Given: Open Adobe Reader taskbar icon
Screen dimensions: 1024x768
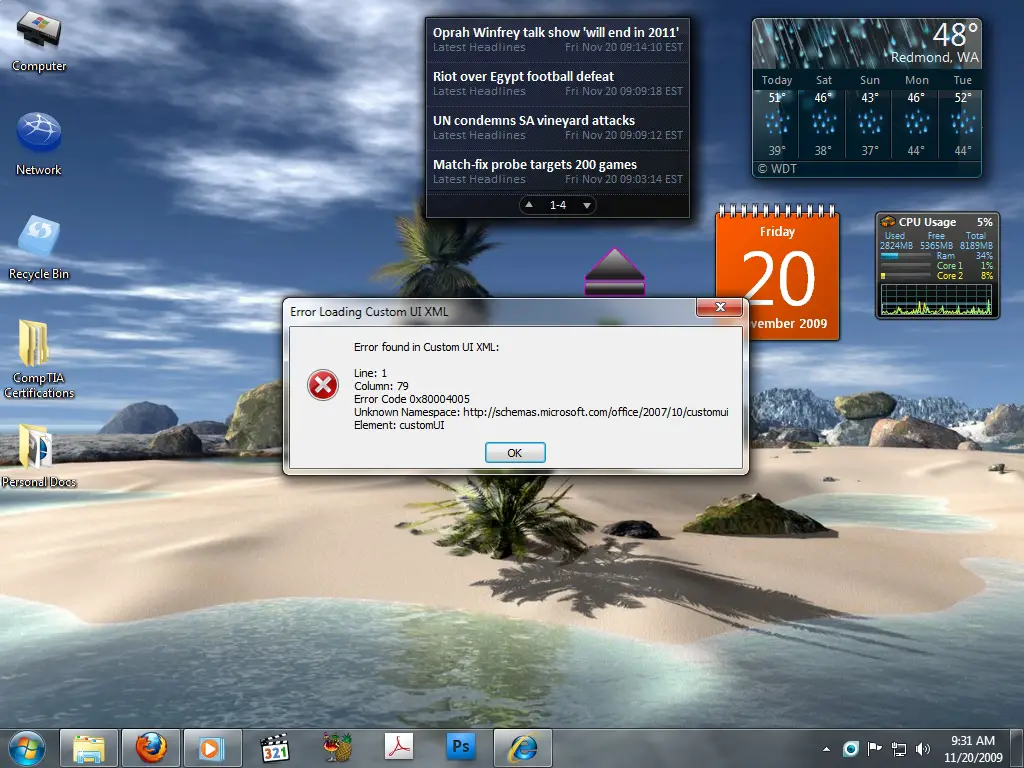Looking at the screenshot, I should [x=398, y=747].
